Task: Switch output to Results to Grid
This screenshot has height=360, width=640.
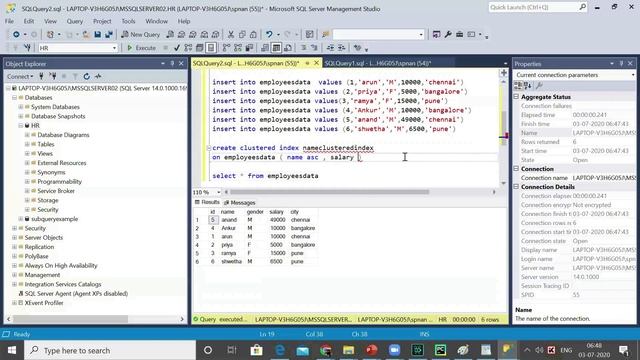Action: click(276, 48)
